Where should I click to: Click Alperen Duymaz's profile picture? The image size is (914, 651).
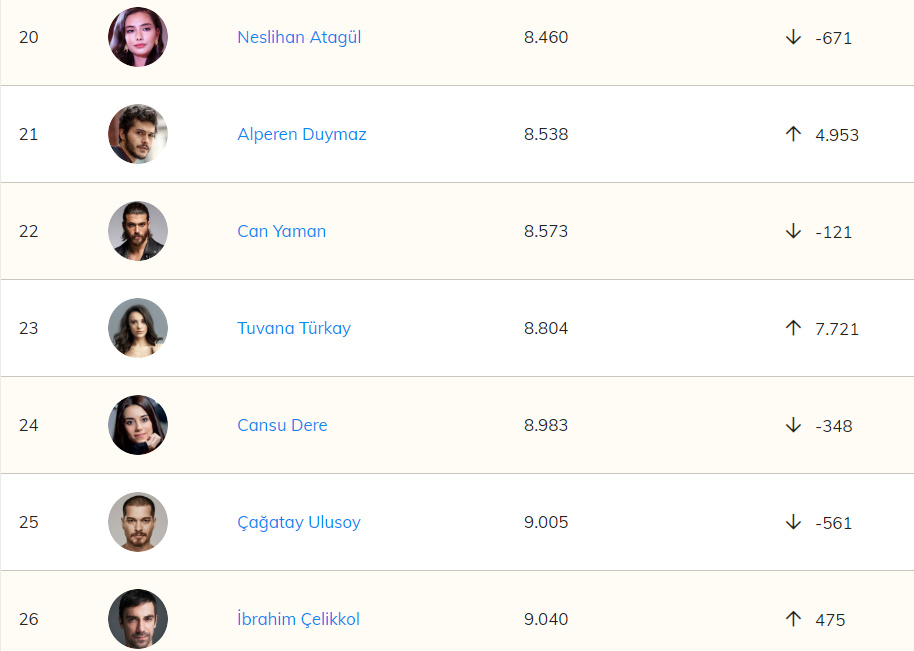(x=138, y=134)
